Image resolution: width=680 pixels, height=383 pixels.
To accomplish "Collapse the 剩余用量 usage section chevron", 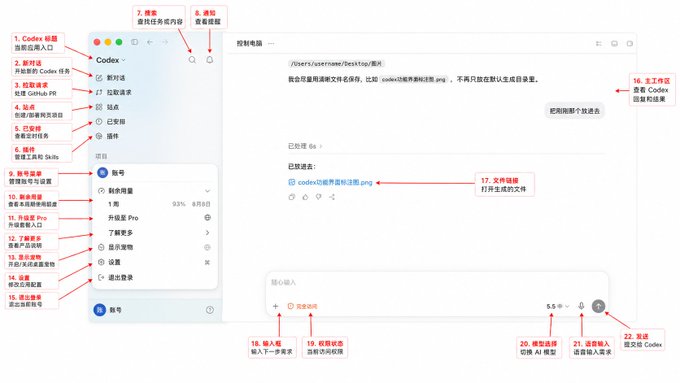I will pyautogui.click(x=207, y=191).
